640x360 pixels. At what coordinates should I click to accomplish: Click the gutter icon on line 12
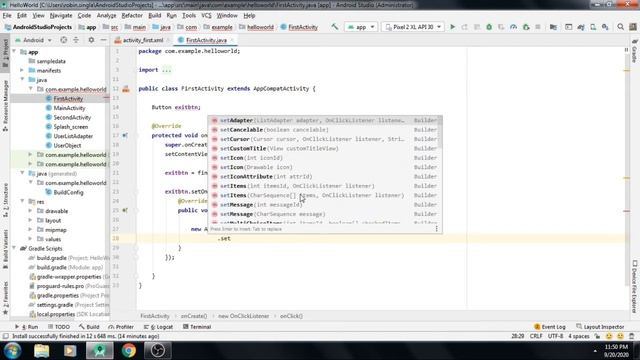[x=126, y=89]
